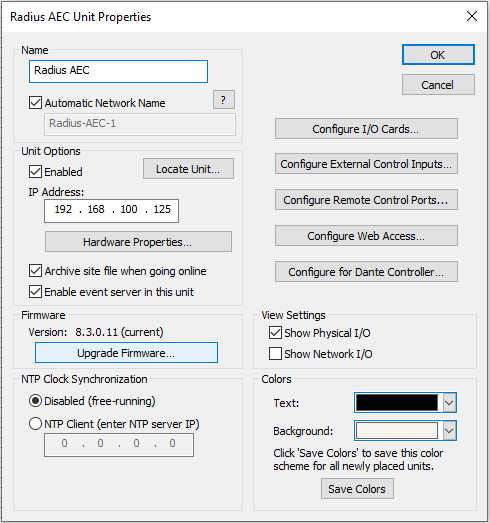The image size is (490, 523).
Task: Close the Radius AEC Unit Properties dialog
Action: [472, 16]
